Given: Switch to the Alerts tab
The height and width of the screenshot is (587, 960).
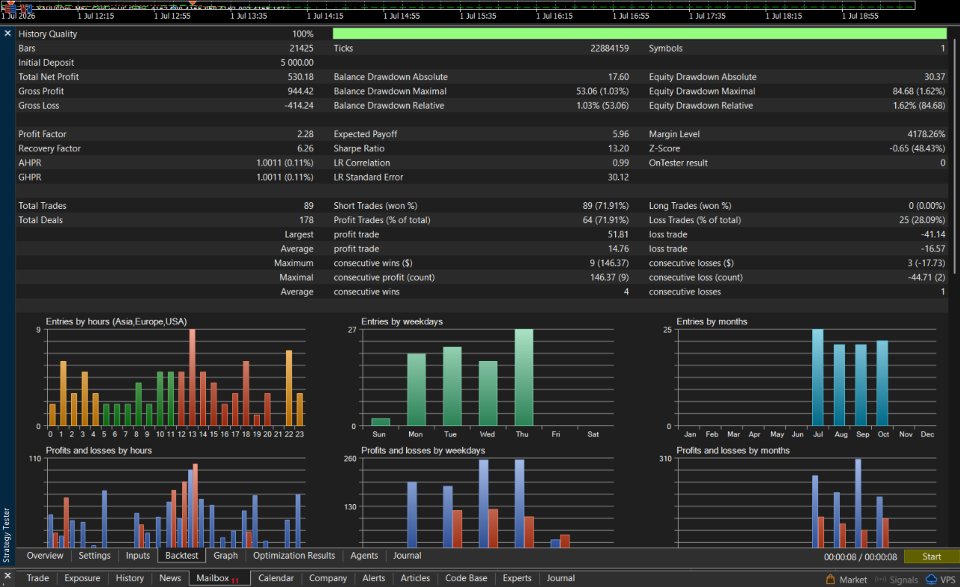Looking at the screenshot, I should 373,578.
